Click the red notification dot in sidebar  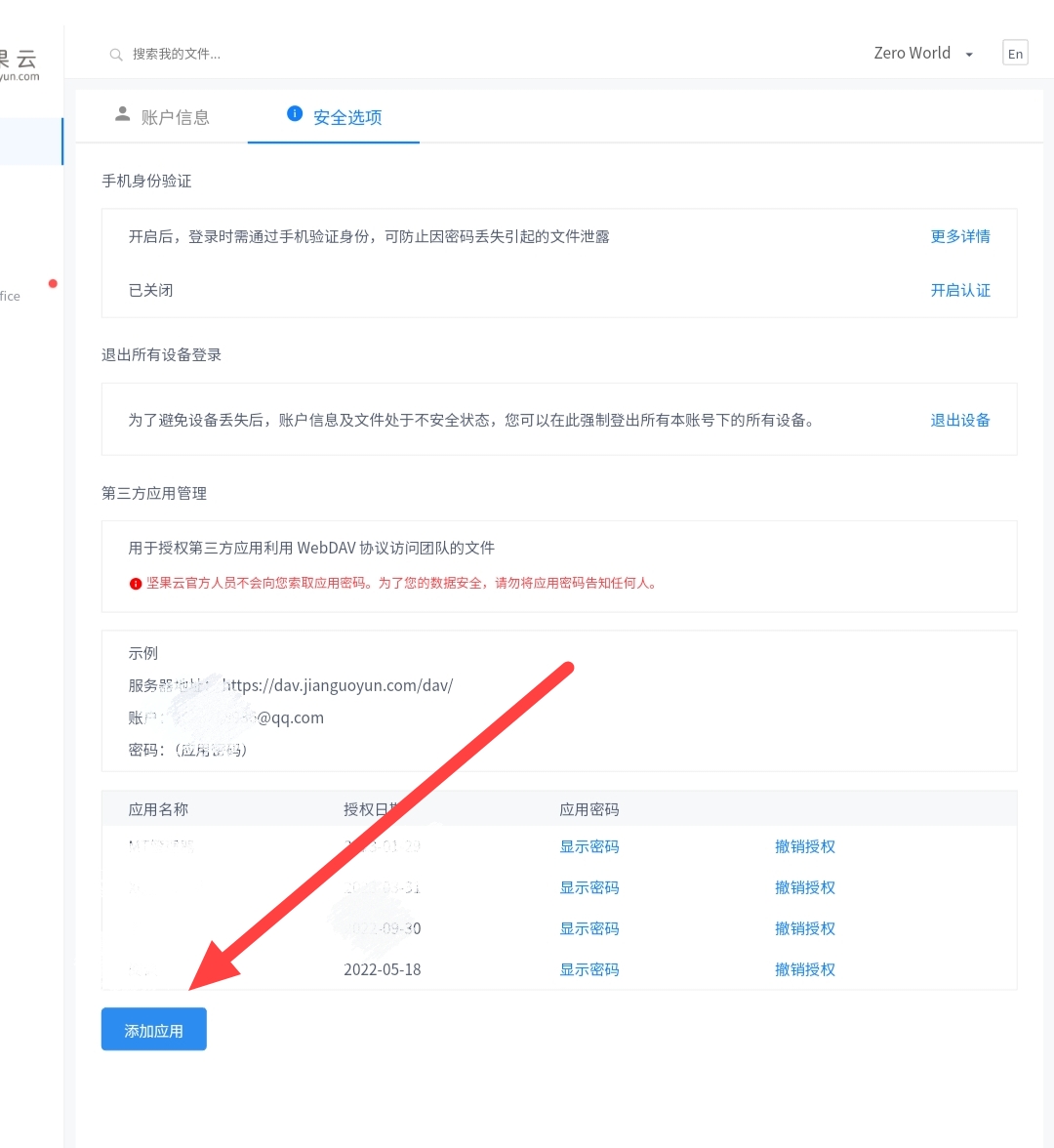[53, 284]
